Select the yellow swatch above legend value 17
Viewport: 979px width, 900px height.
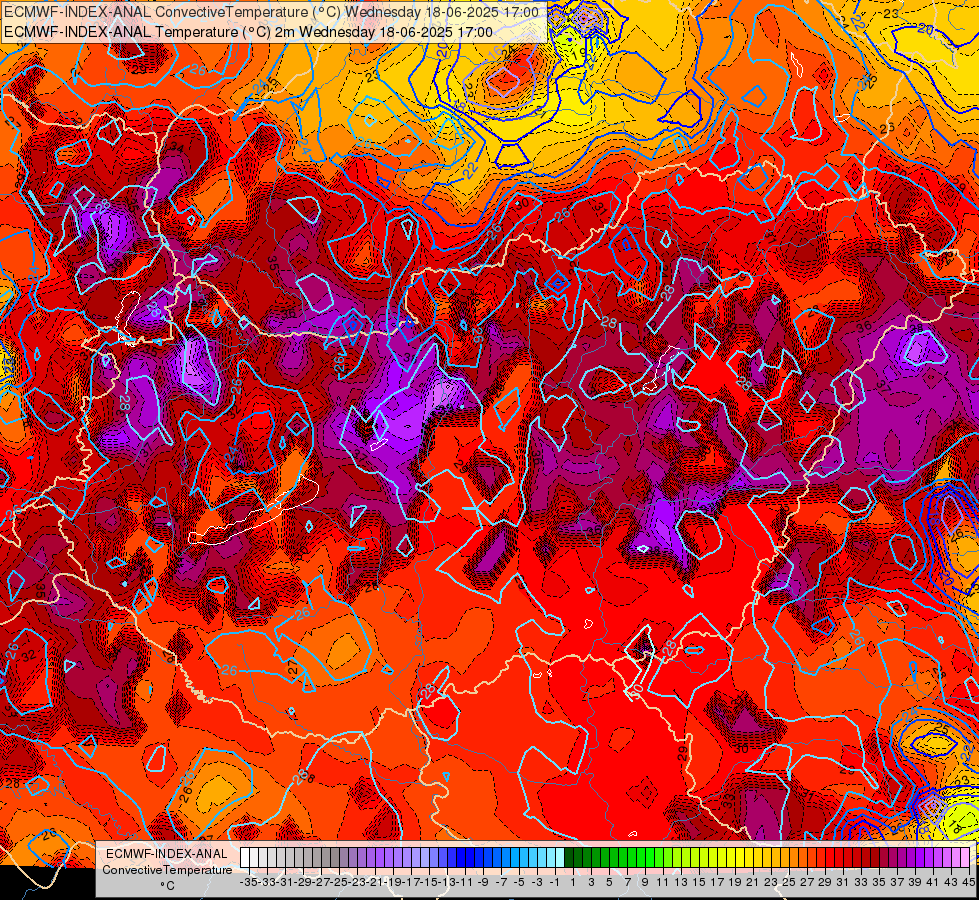click(x=713, y=858)
